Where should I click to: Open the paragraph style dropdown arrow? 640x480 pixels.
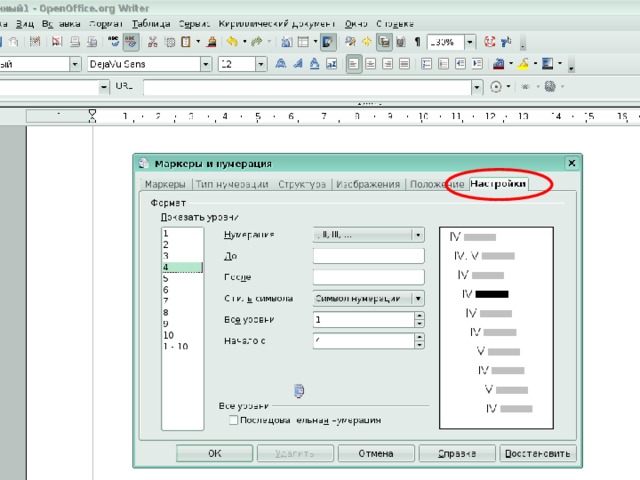[x=75, y=64]
